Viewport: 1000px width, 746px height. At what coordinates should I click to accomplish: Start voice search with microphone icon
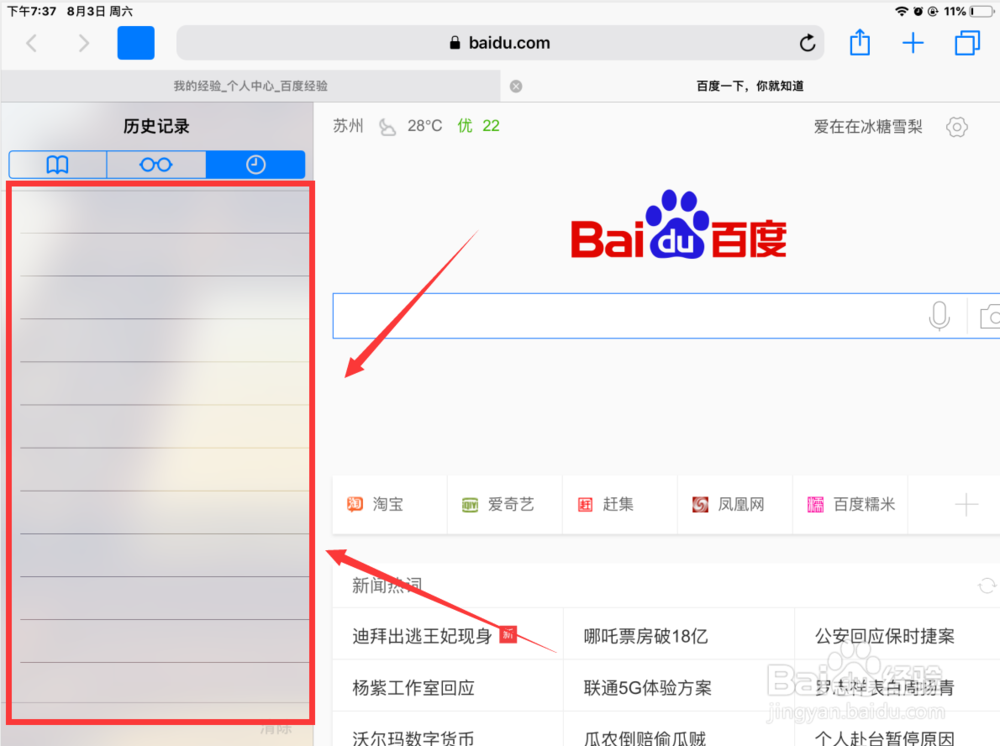(x=939, y=316)
